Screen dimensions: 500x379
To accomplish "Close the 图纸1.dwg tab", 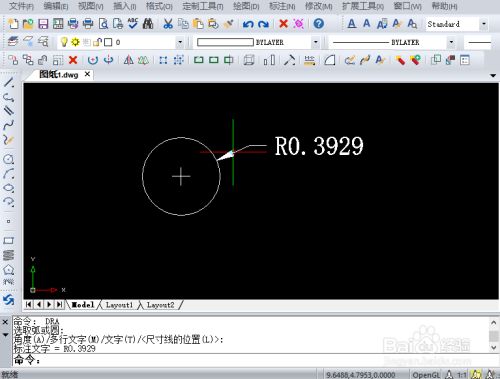I will (87, 74).
